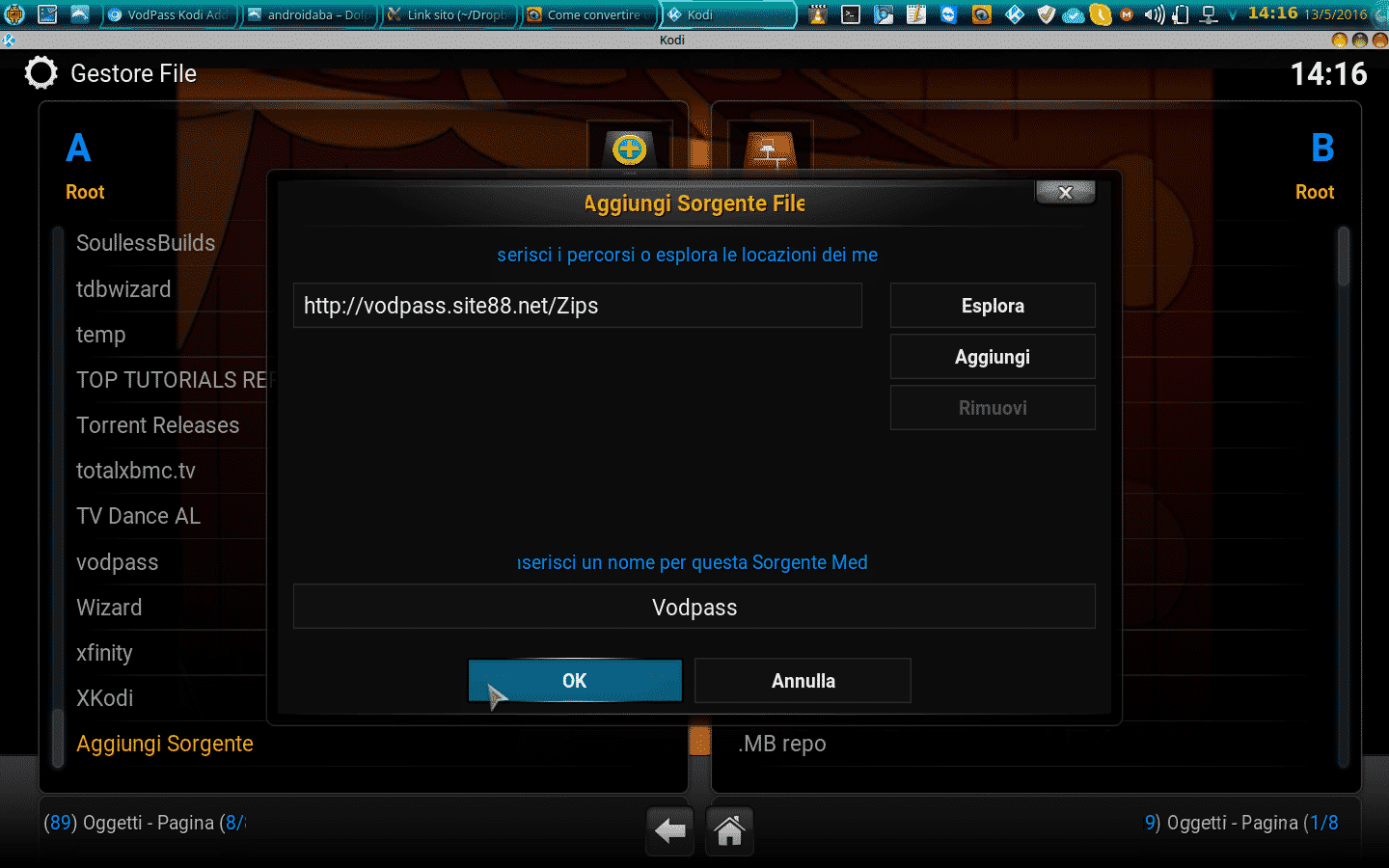1389x868 pixels.
Task: Select the Wizard source in panel A
Action: [109, 608]
